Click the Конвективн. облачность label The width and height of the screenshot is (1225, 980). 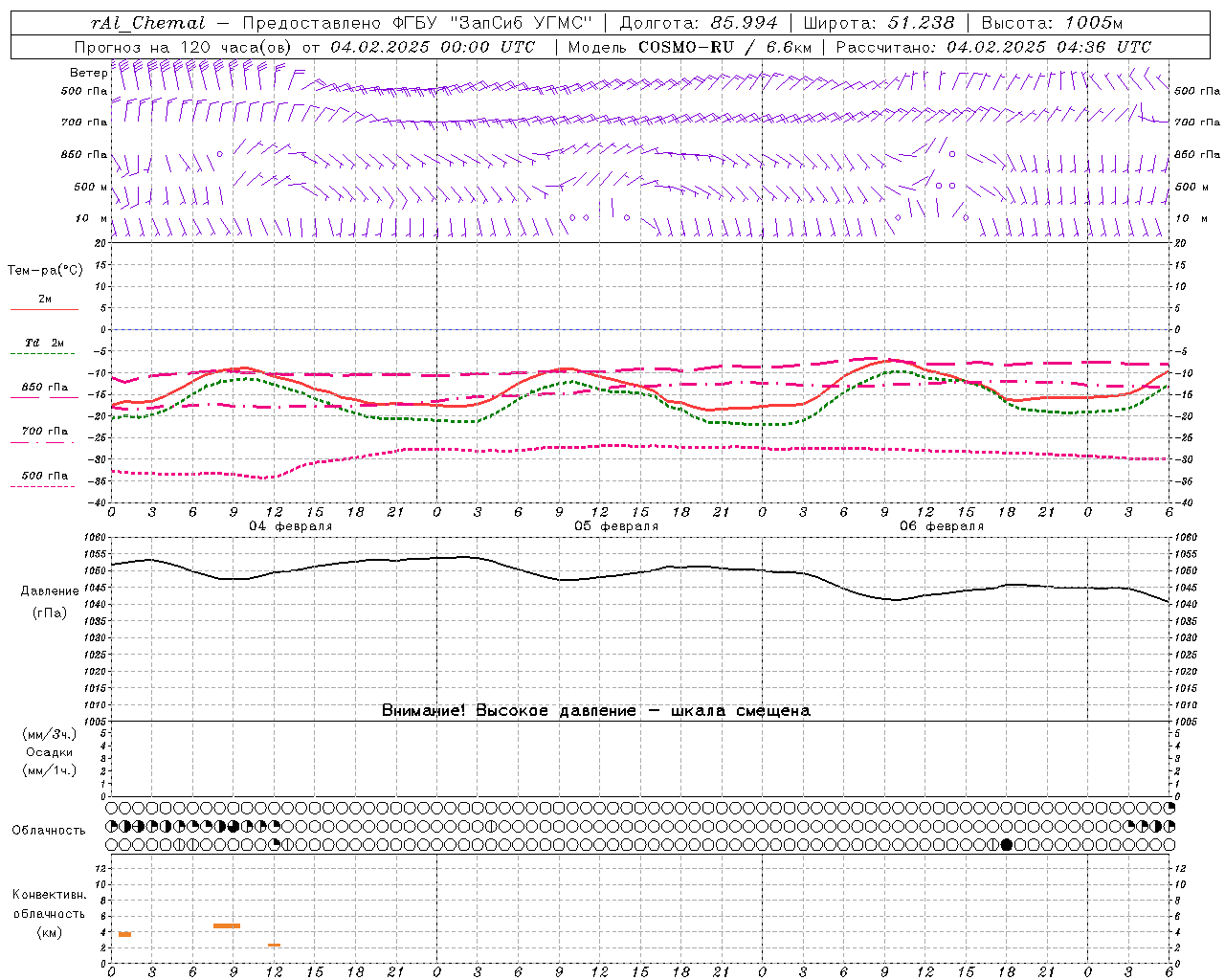(x=49, y=904)
